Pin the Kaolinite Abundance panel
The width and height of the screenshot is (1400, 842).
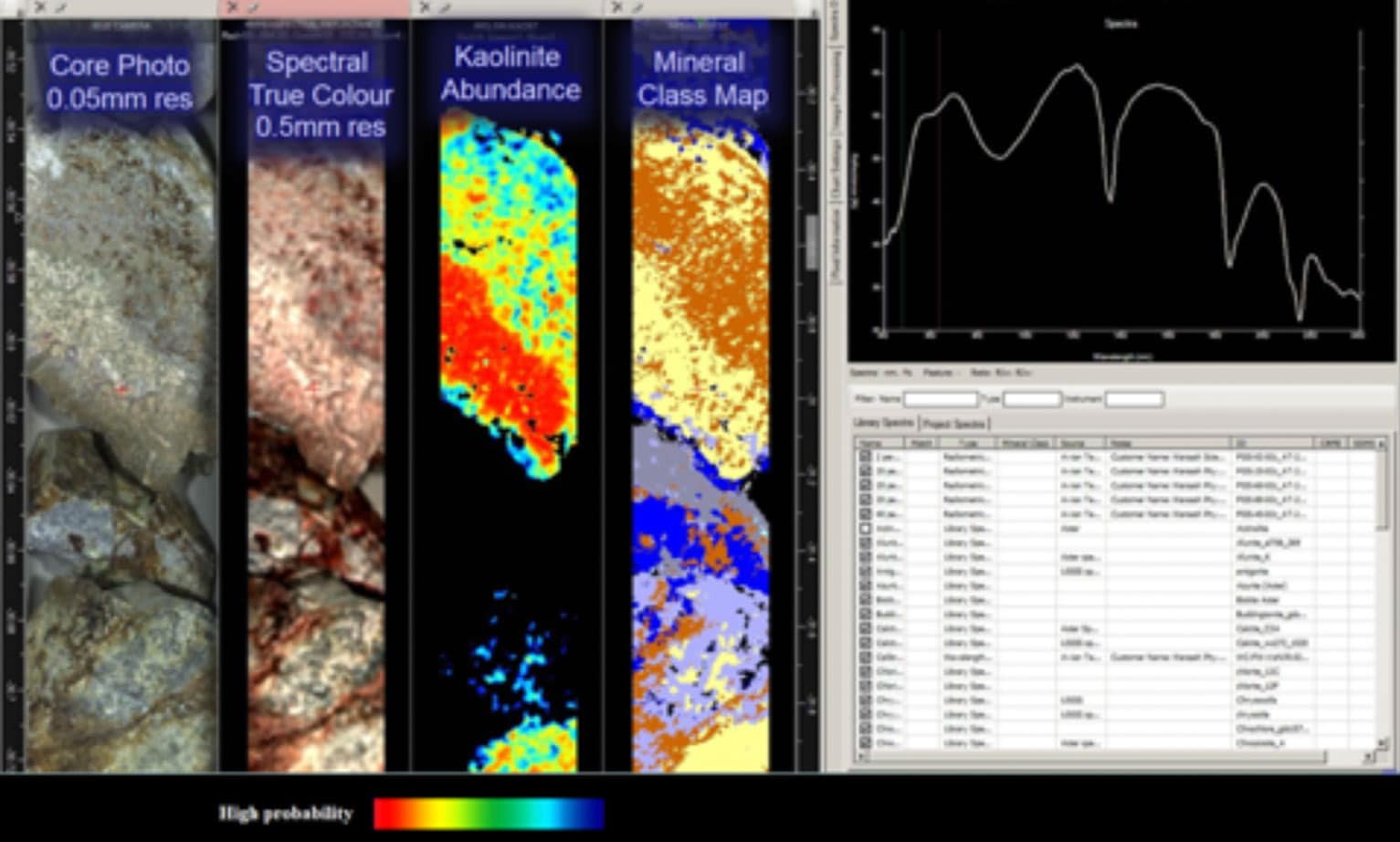[x=444, y=7]
